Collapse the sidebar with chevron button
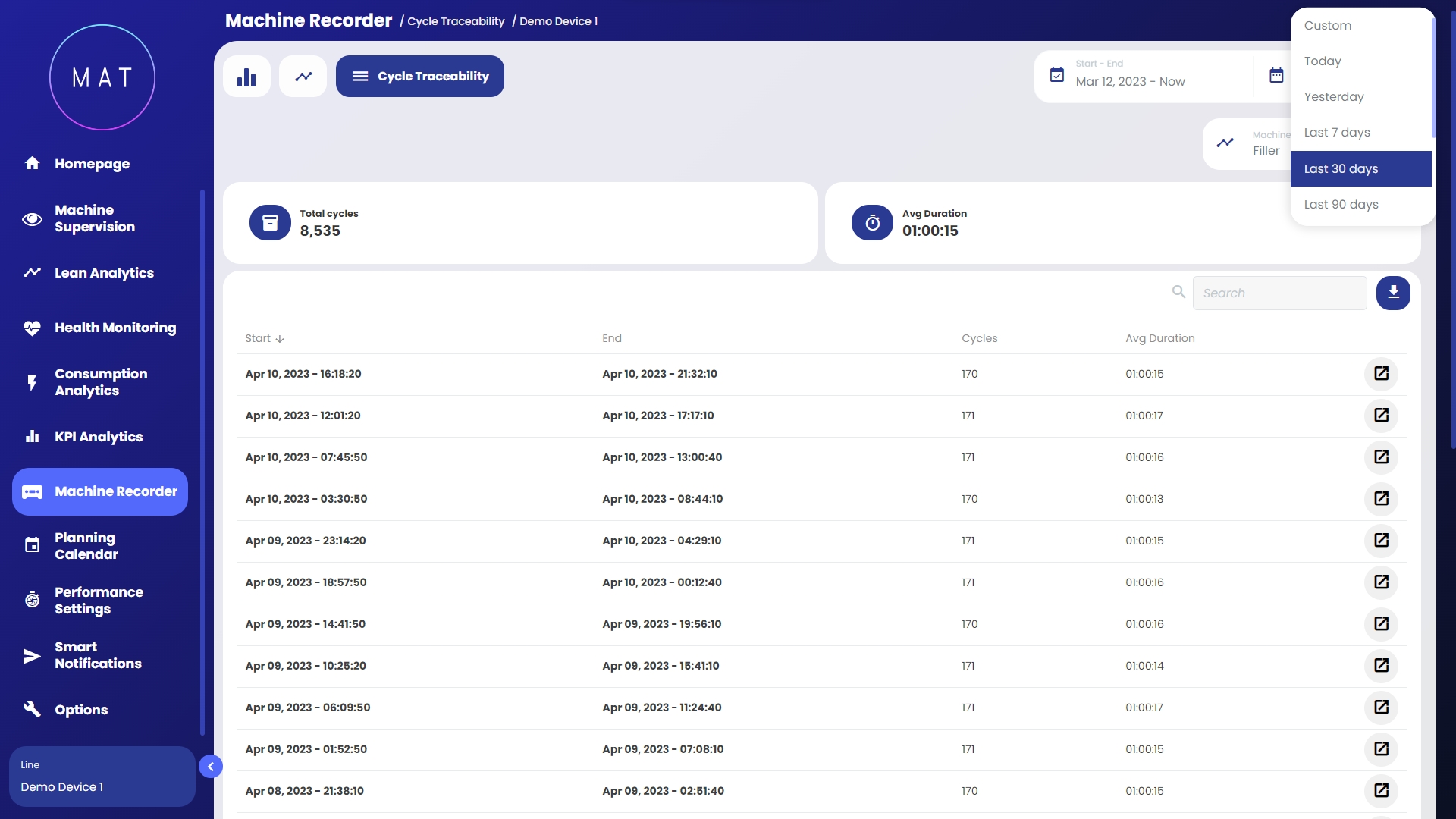The height and width of the screenshot is (819, 1456). pyautogui.click(x=211, y=767)
